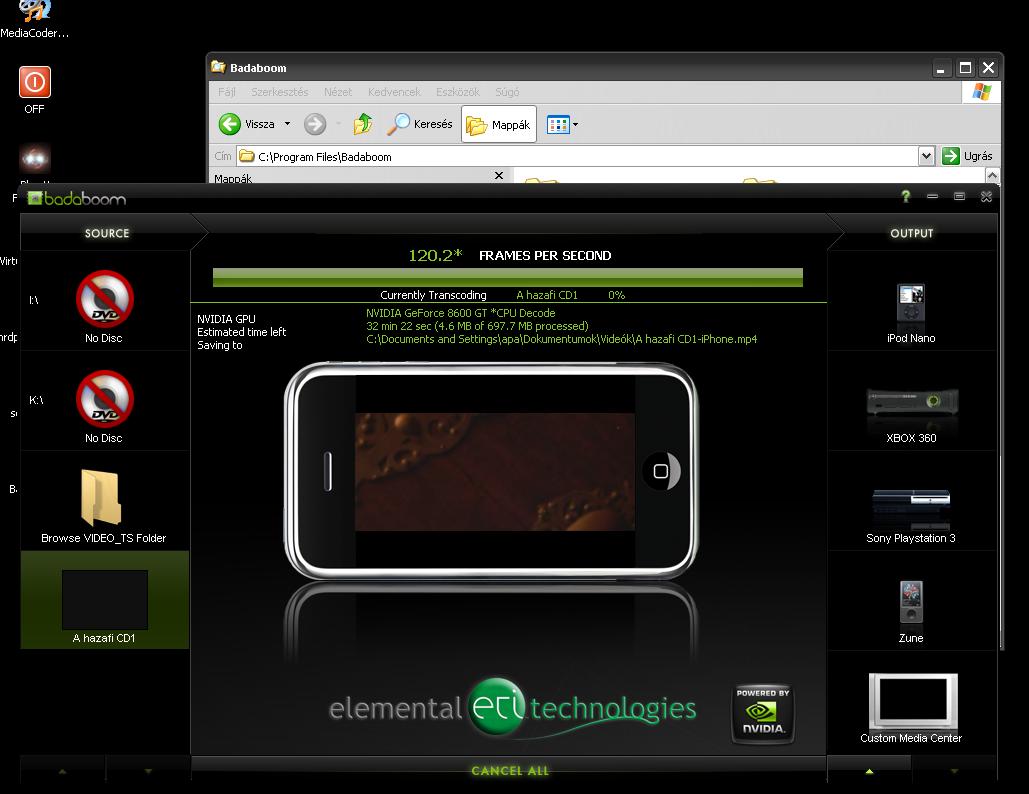Viewport: 1029px width, 794px height.
Task: Open Browse VIDEO_TS Folder source
Action: click(104, 501)
